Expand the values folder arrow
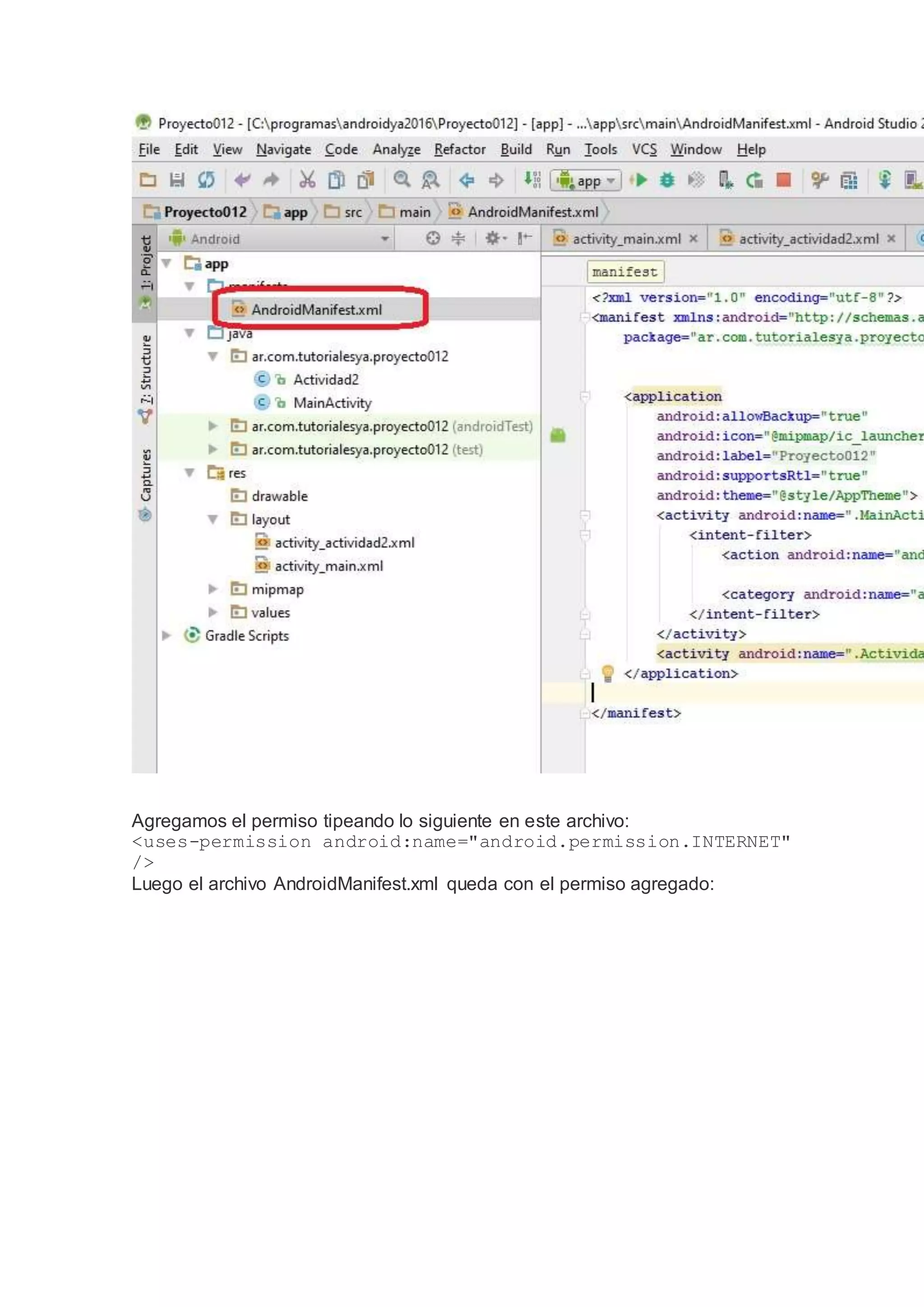This screenshot has width=924, height=1307. point(213,612)
